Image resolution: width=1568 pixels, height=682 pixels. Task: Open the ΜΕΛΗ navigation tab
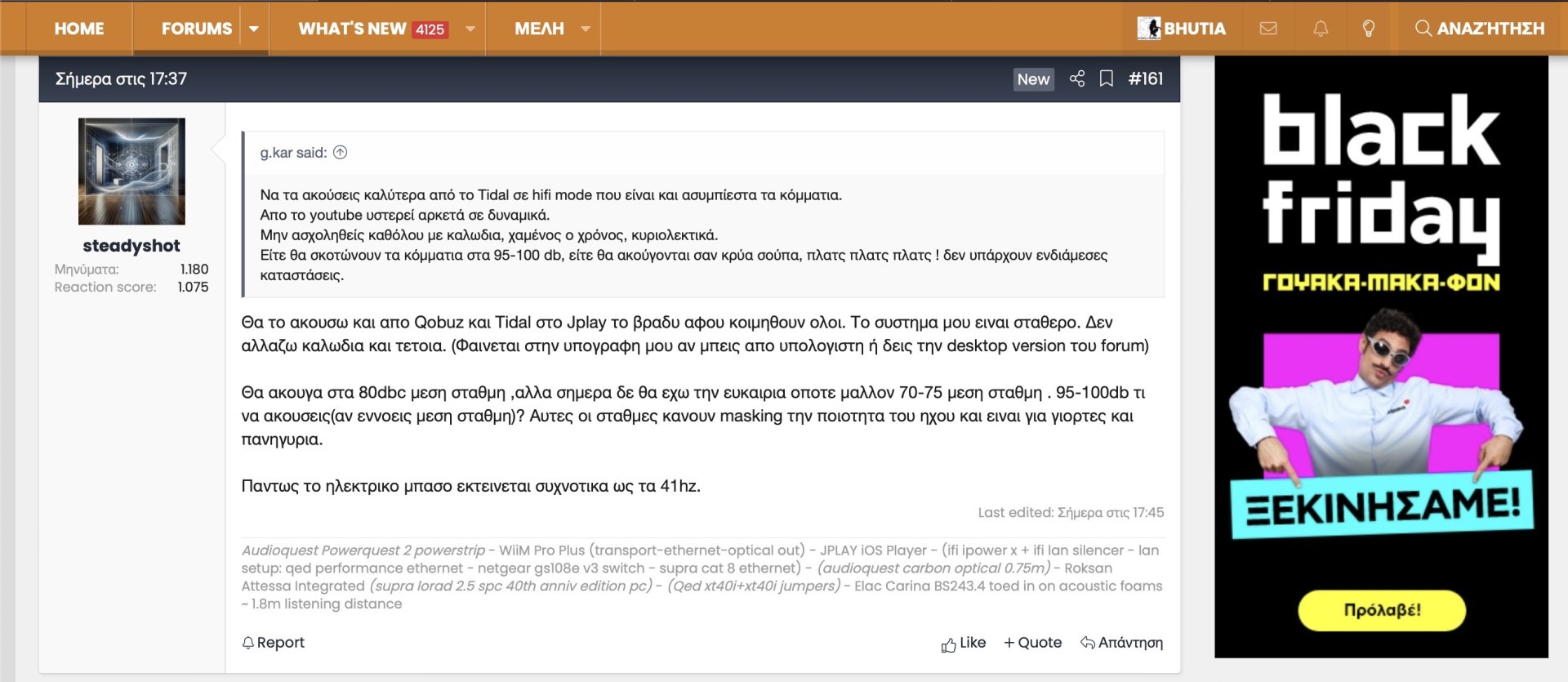[x=539, y=29]
